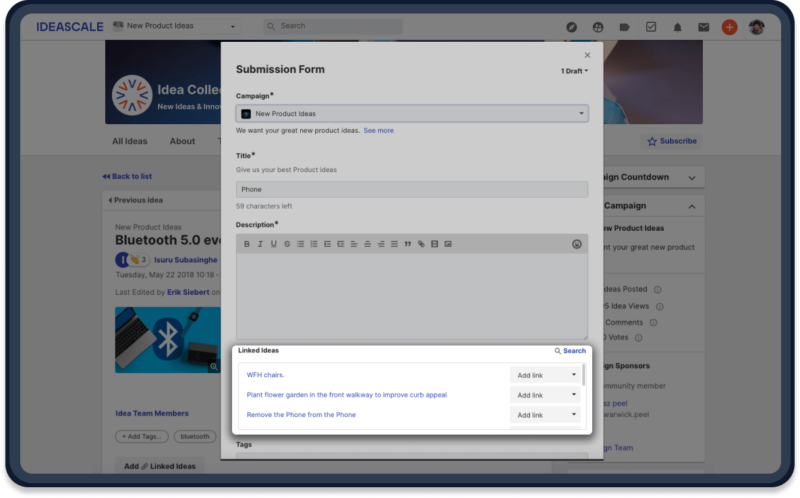
Task: Close the Submission Form dialog
Action: pyautogui.click(x=587, y=55)
